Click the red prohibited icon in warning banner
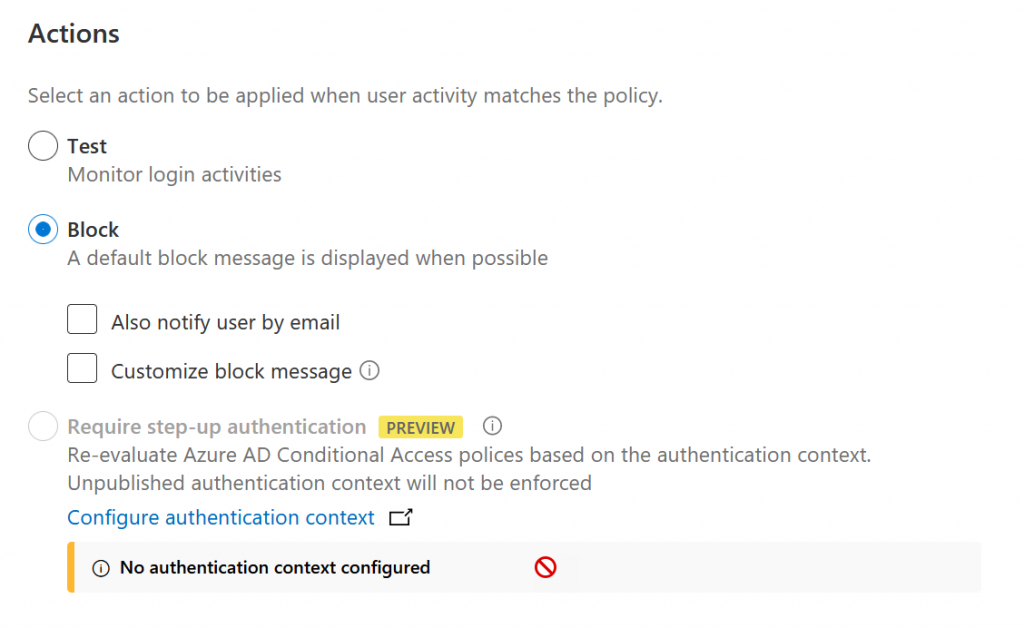1024x628 pixels. point(545,567)
